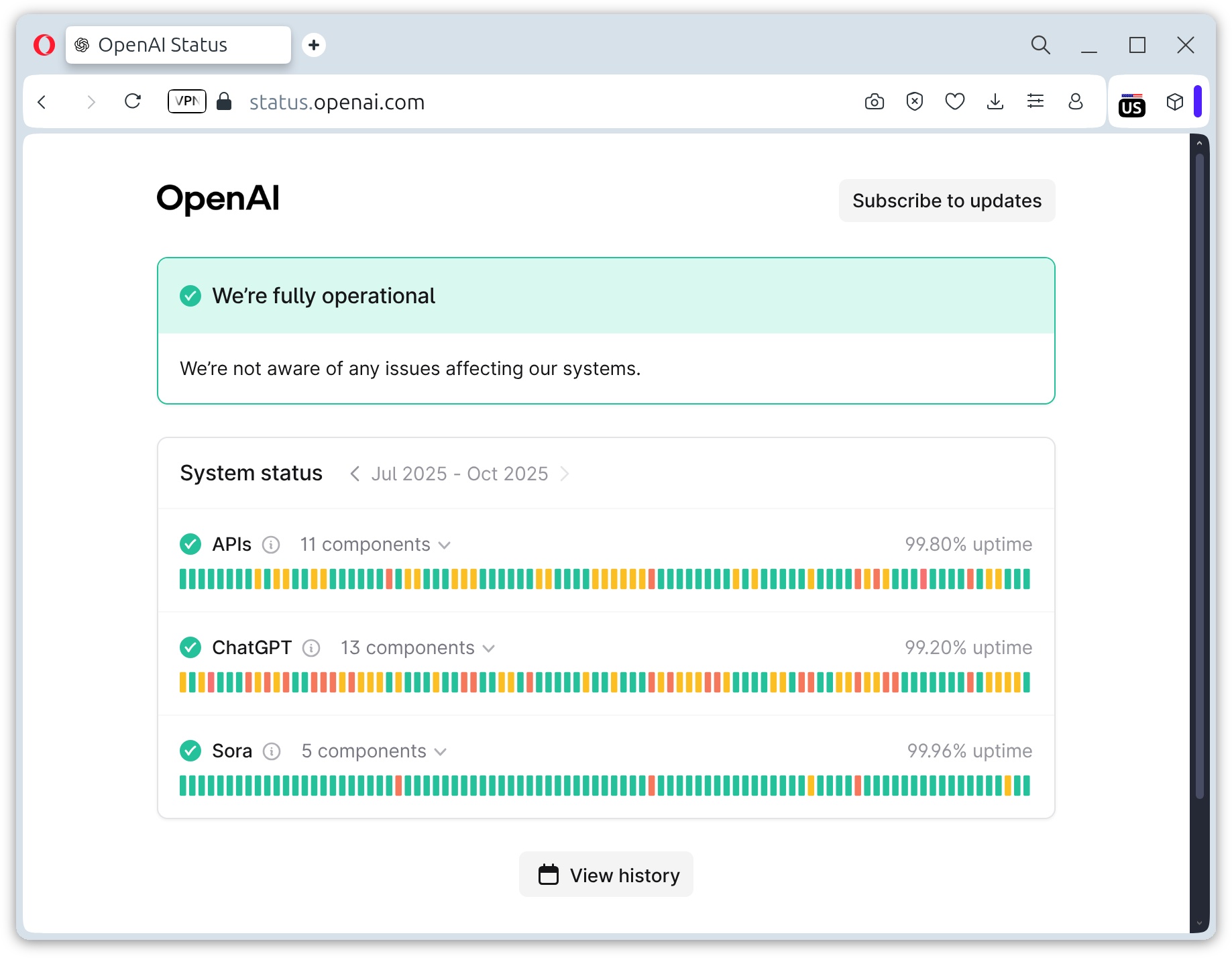Click the Subscribe to updates button

[946, 200]
